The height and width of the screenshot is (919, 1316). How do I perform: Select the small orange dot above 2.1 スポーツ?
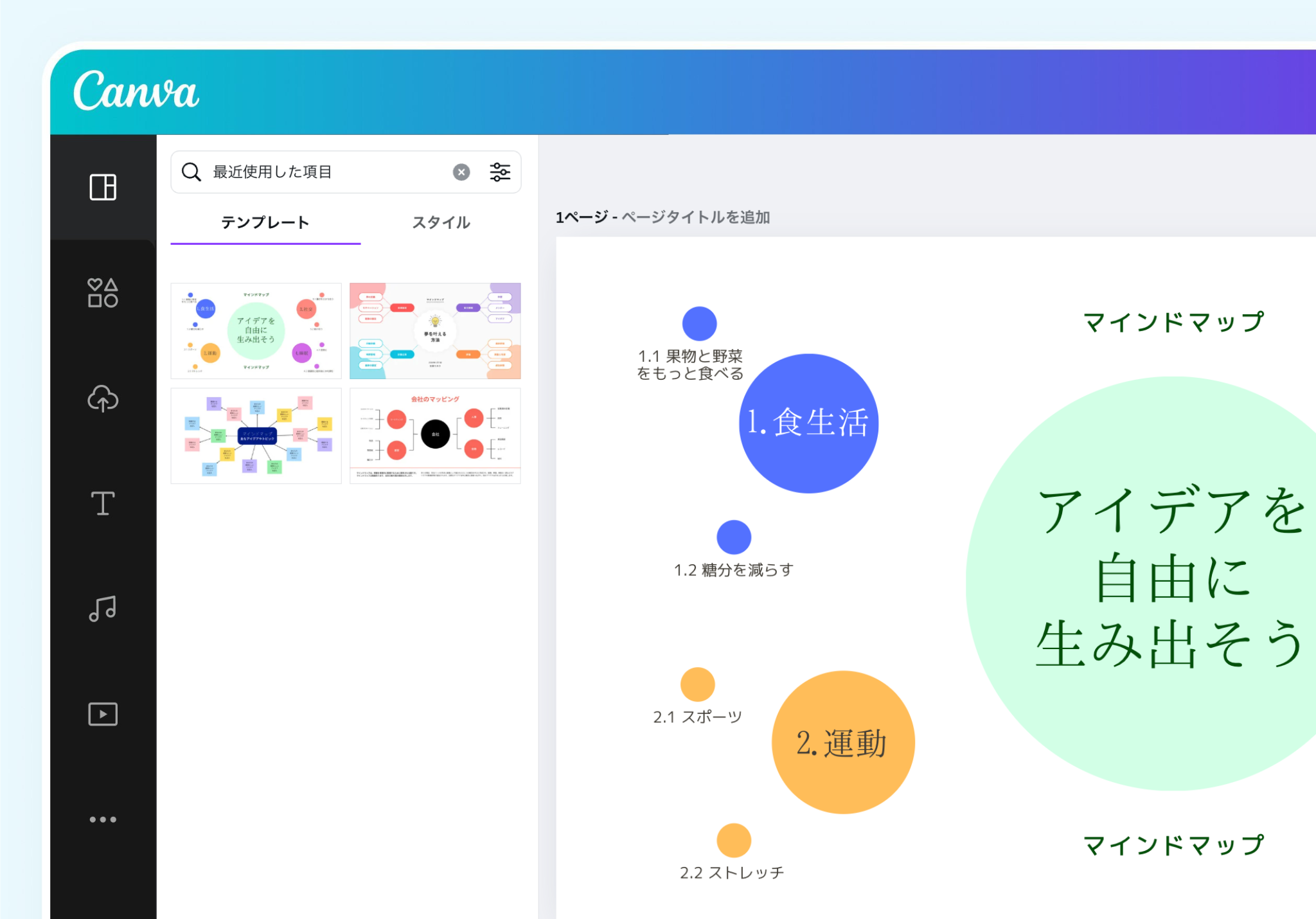(697, 684)
